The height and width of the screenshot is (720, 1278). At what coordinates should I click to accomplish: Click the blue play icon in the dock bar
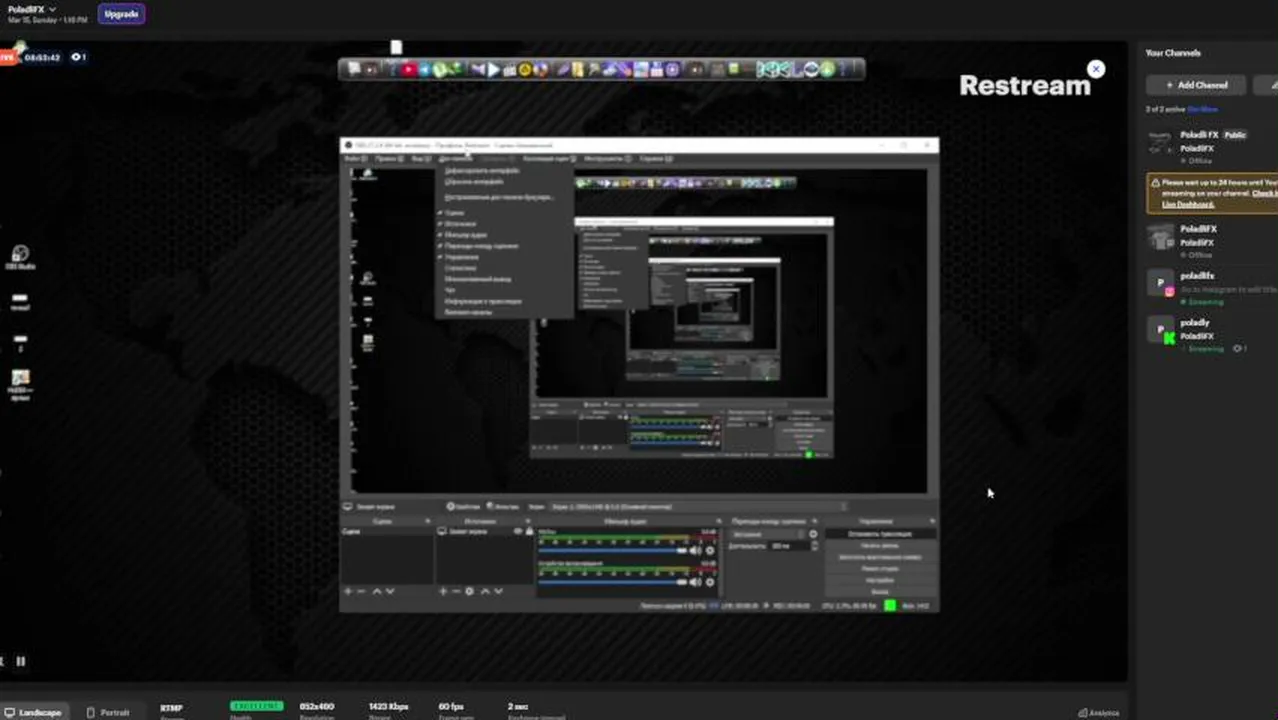pyautogui.click(x=493, y=70)
